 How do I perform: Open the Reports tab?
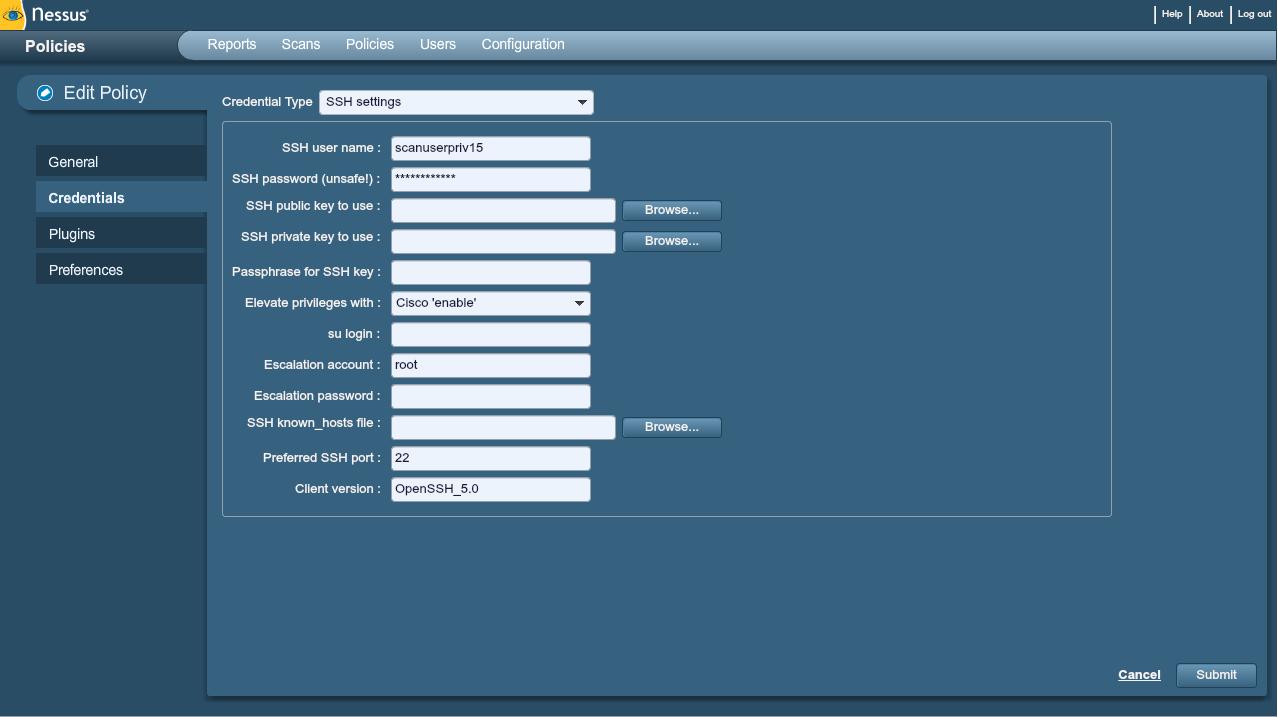(x=232, y=45)
